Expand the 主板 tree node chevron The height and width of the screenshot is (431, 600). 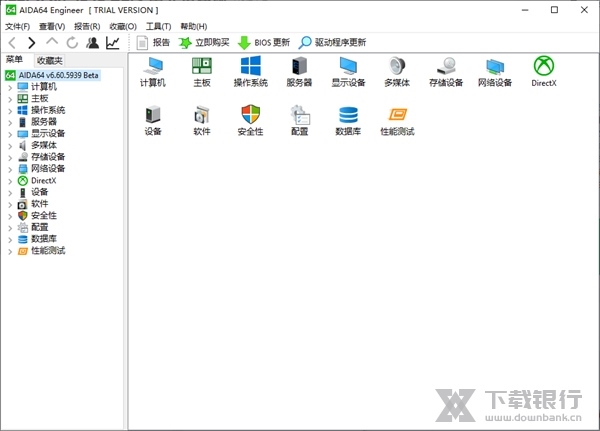pos(10,99)
